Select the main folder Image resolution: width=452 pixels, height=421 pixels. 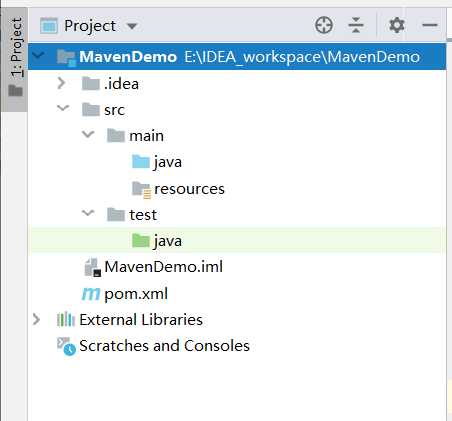tap(237, 136)
